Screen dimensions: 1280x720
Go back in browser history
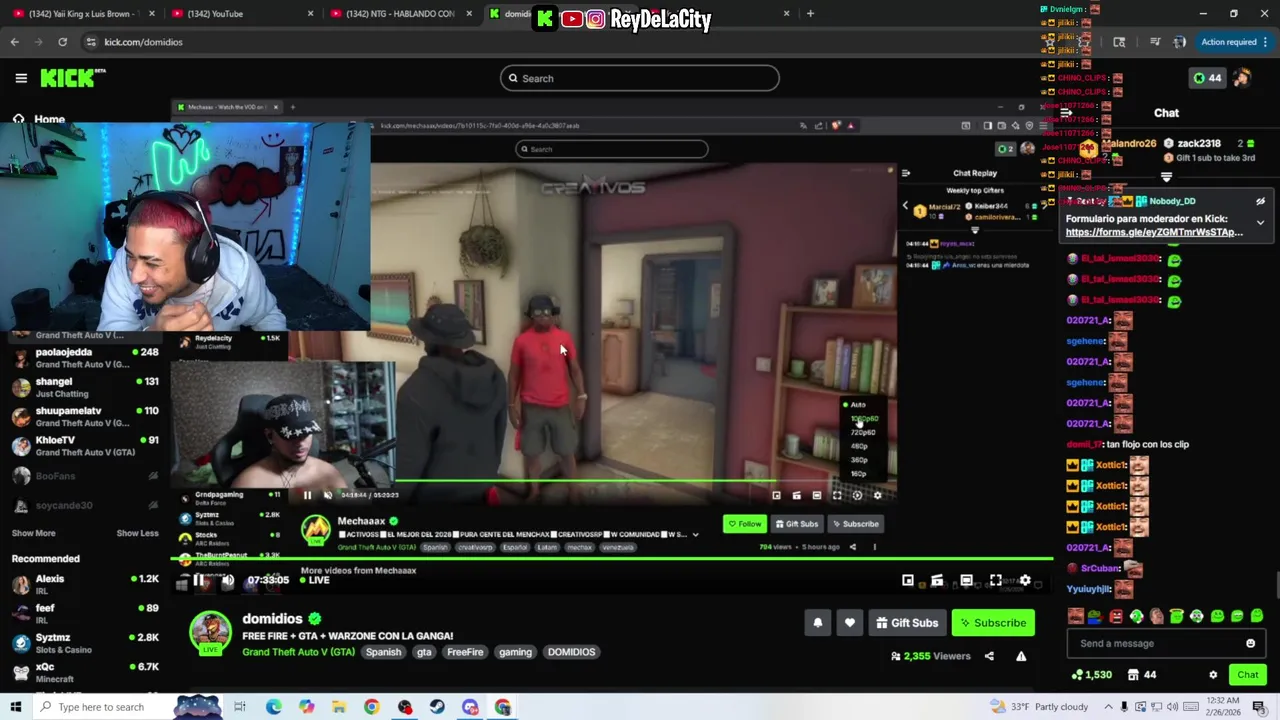14,42
